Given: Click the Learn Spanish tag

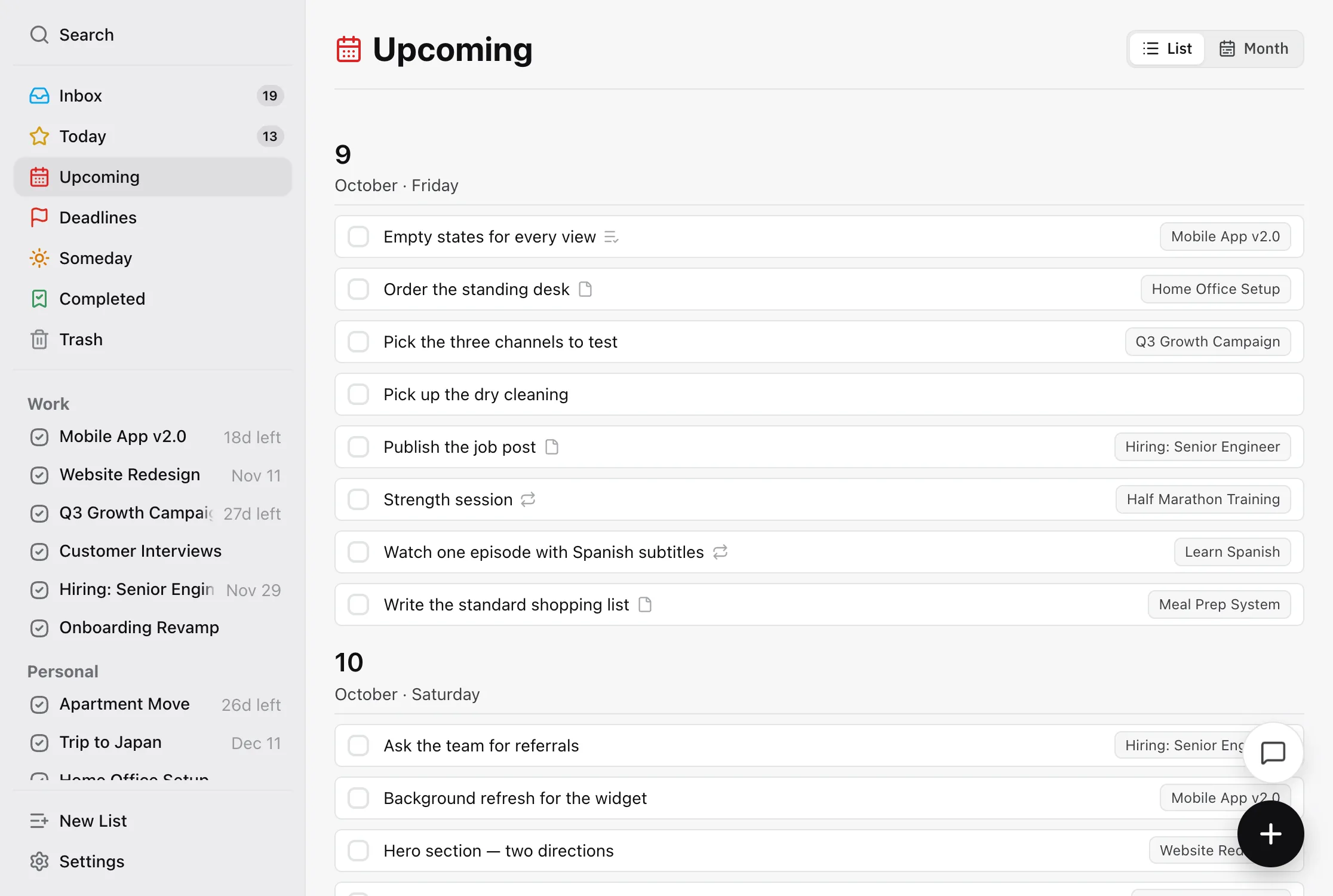Looking at the screenshot, I should (x=1232, y=552).
